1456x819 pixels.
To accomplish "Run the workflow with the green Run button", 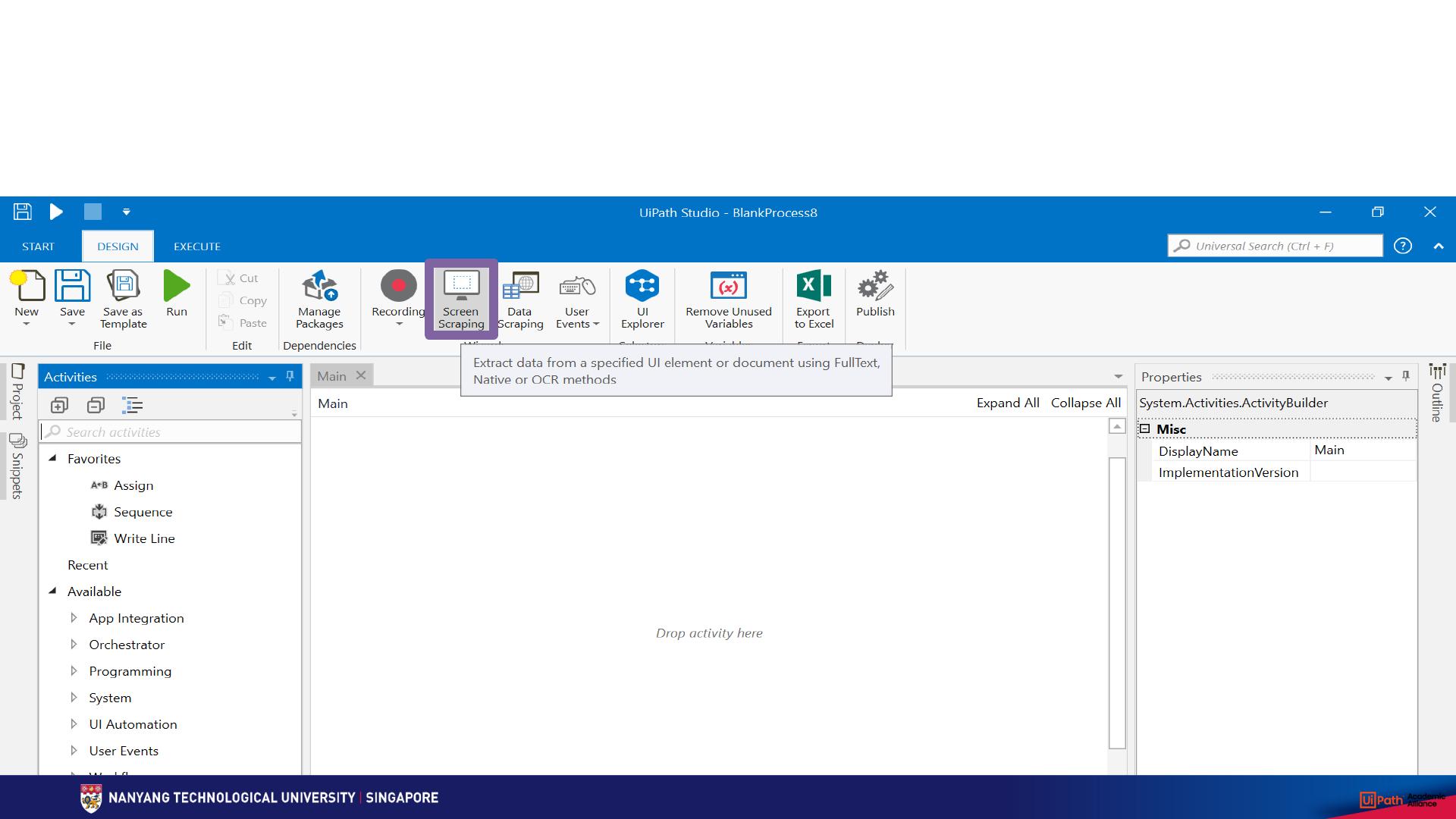I will 177,293.
